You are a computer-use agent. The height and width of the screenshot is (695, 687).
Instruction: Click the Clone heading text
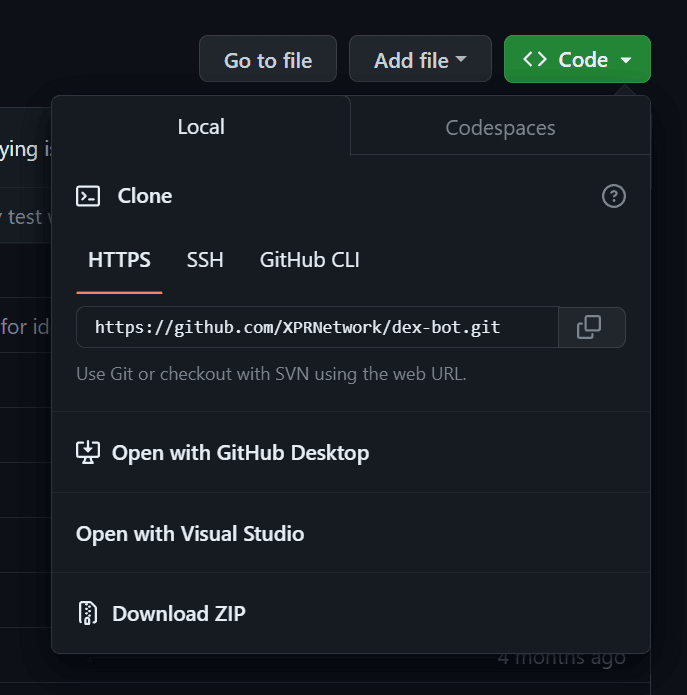click(145, 196)
